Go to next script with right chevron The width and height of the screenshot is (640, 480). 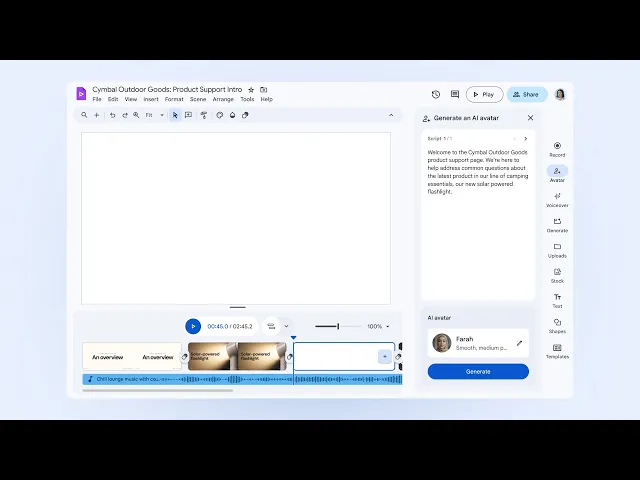(x=526, y=139)
